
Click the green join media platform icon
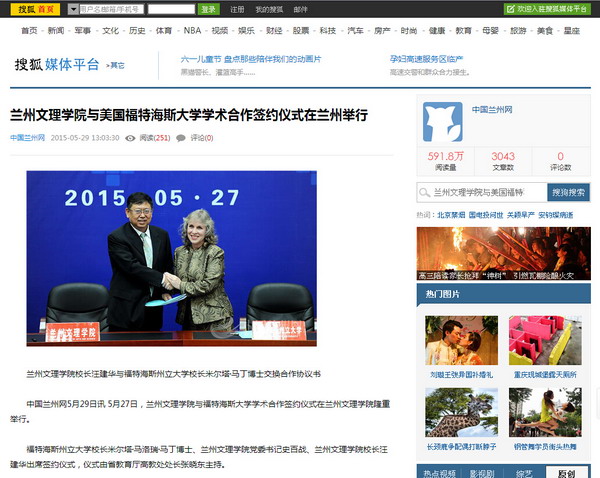(511, 9)
